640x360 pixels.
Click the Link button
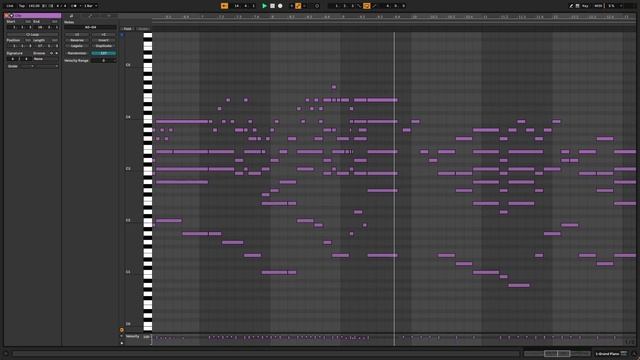click(x=10, y=6)
